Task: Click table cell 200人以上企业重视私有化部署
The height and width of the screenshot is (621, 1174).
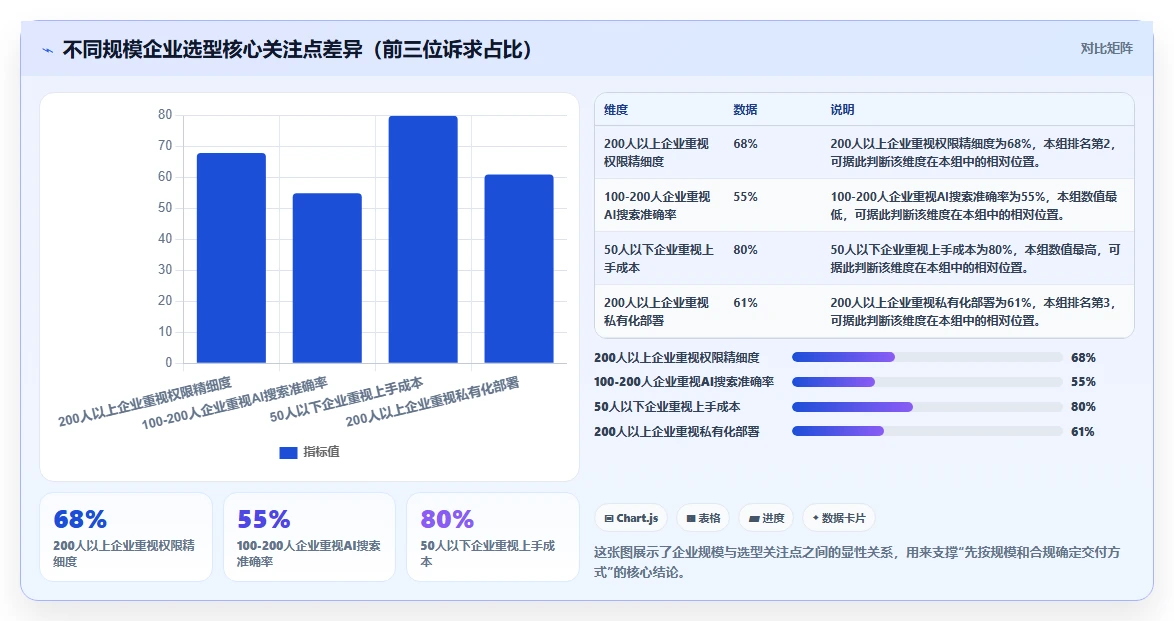Action: coord(657,312)
